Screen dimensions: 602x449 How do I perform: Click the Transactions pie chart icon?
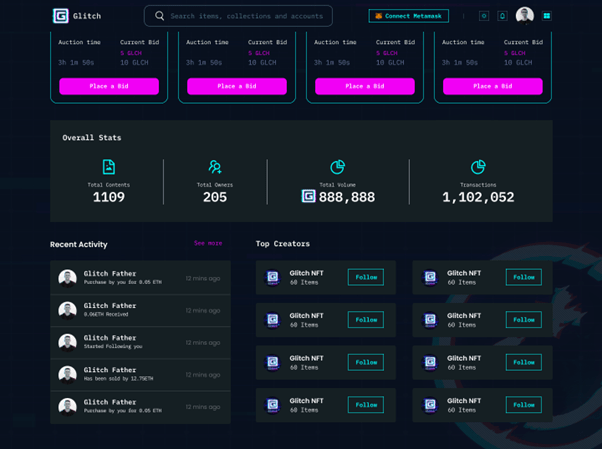pyautogui.click(x=478, y=167)
